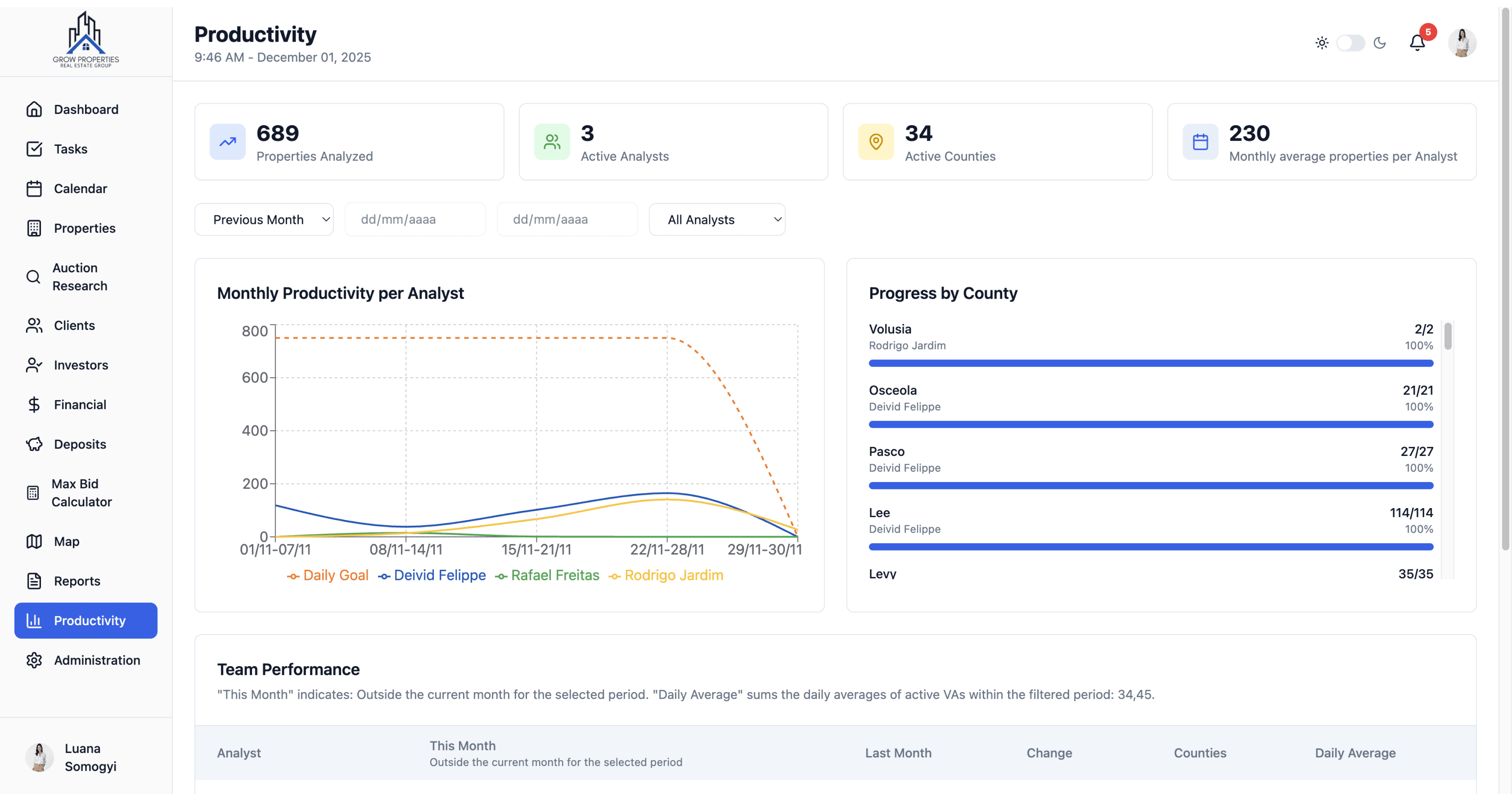Click the Active Counties map pin icon
The width and height of the screenshot is (1512, 794).
pos(876,142)
